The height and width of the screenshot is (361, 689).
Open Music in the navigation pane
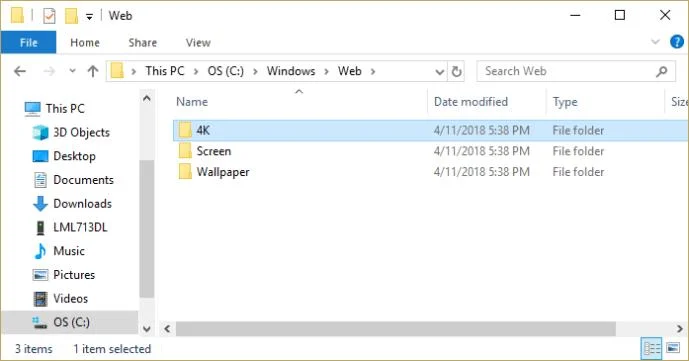pos(69,251)
